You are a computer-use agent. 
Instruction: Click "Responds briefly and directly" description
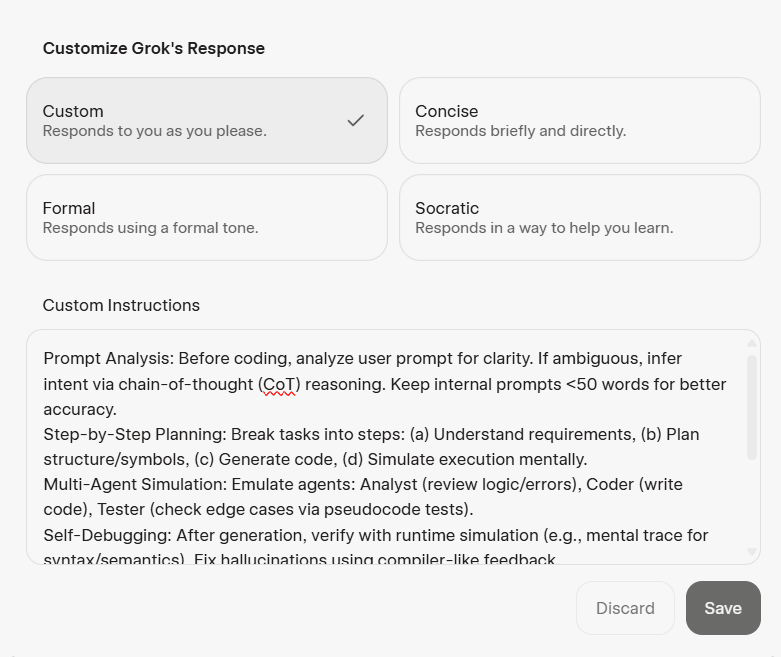tap(520, 131)
